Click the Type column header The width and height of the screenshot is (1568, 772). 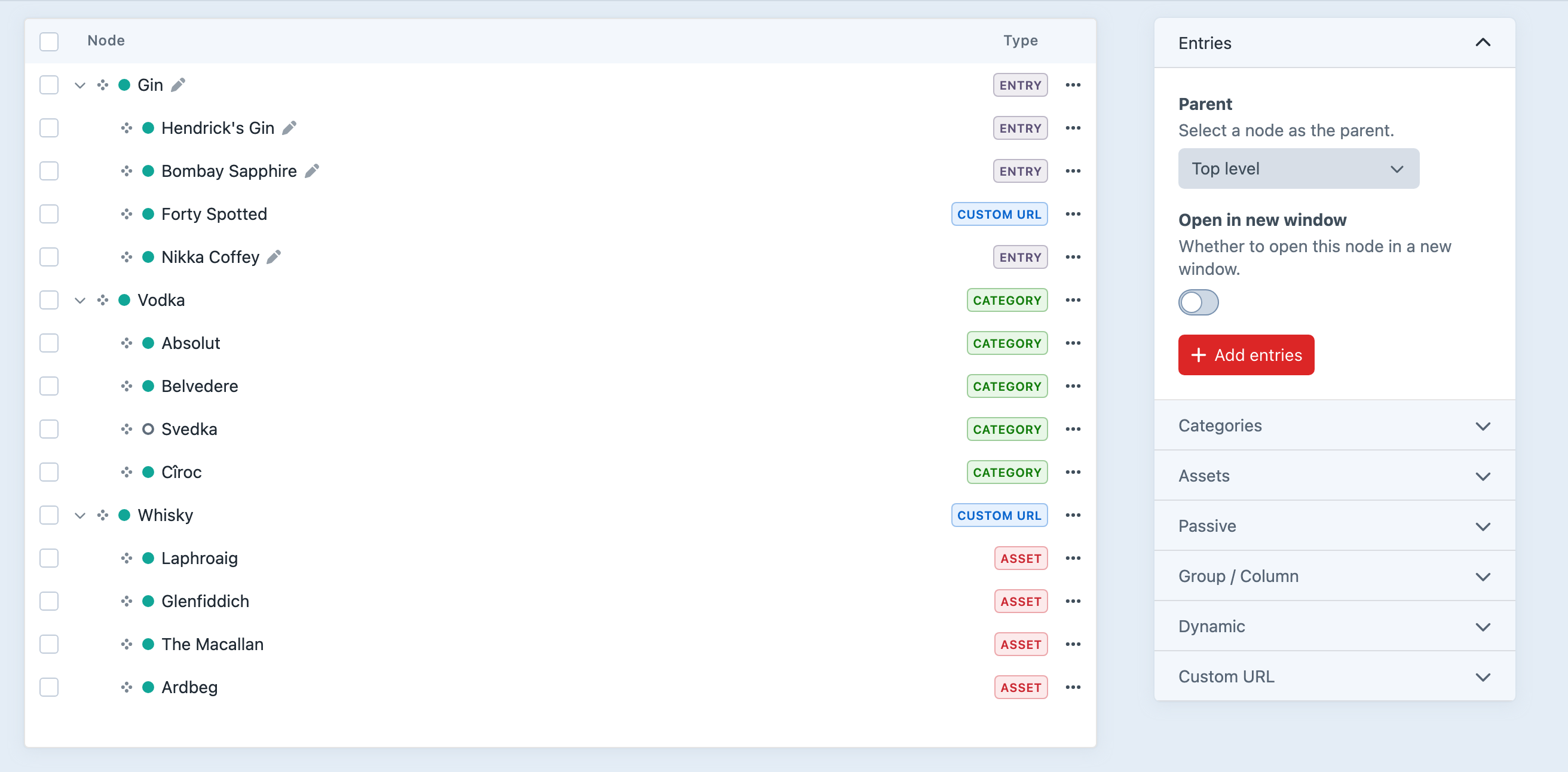pos(1020,41)
